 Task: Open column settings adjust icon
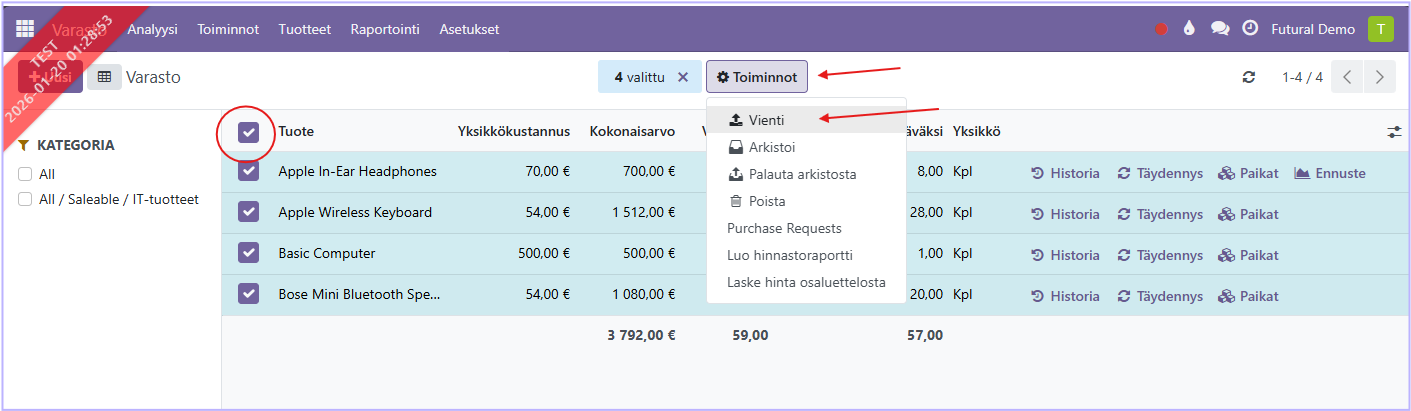point(1394,132)
